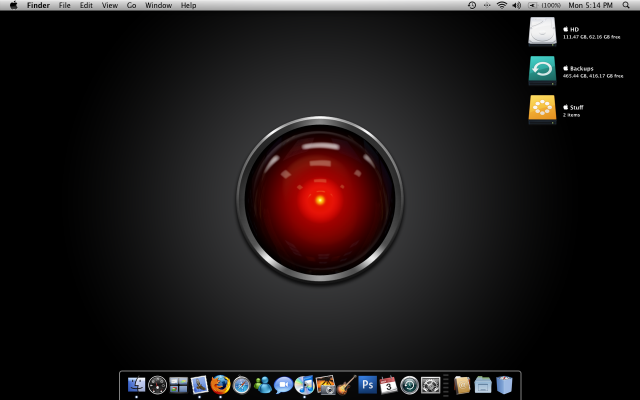The height and width of the screenshot is (400, 640).
Task: Open Photoshop from the dock
Action: [367, 385]
